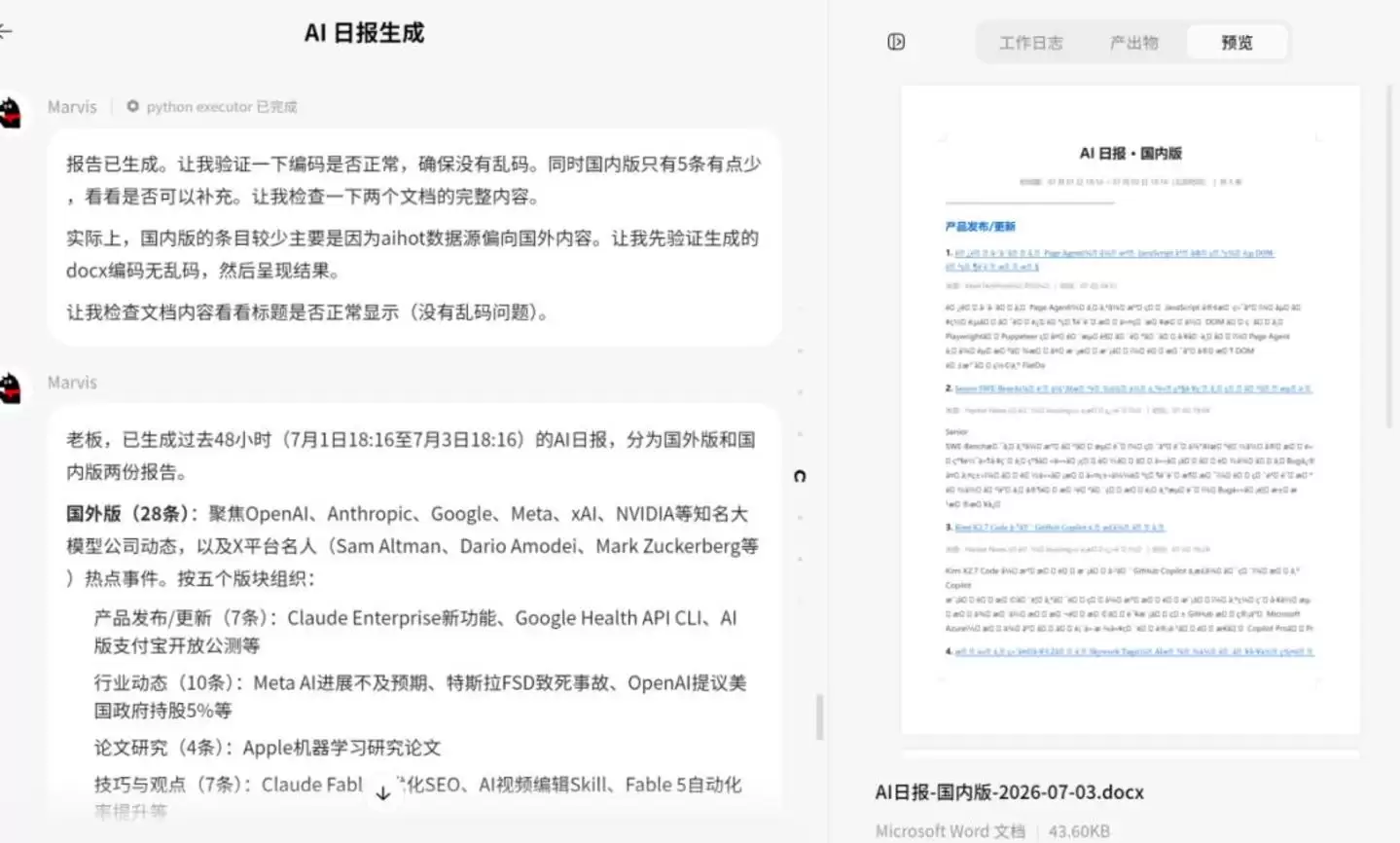
Task: Click the third blue link about Kimi K2.7 Code
Action: (x=1059, y=528)
